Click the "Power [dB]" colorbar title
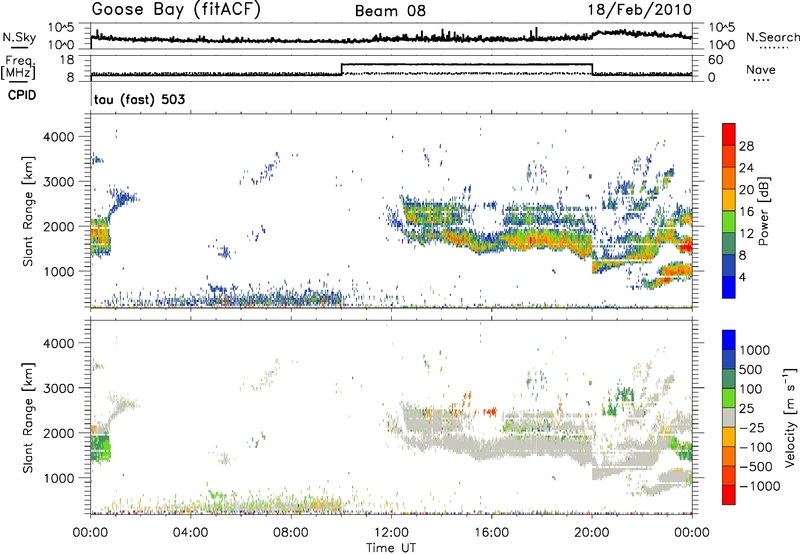800x554 pixels. 763,211
